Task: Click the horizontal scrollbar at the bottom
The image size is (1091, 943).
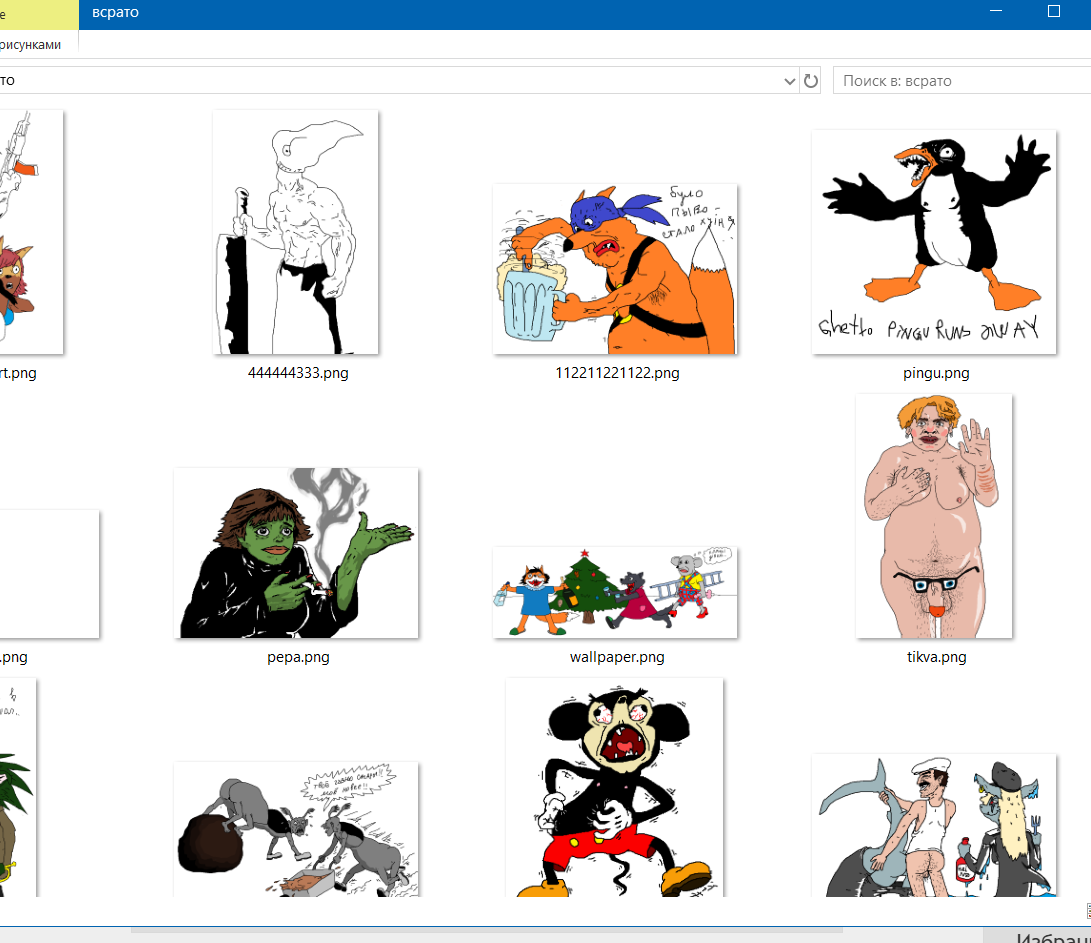Action: point(487,930)
